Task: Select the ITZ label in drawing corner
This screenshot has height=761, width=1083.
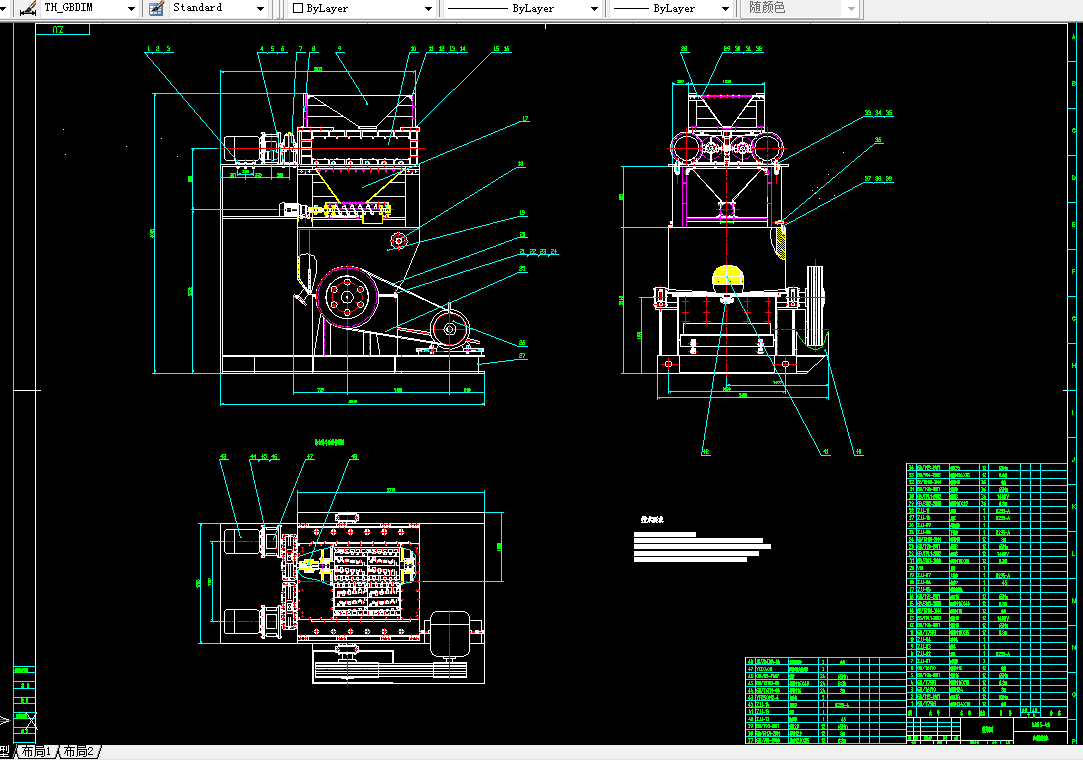Action: pos(58,30)
